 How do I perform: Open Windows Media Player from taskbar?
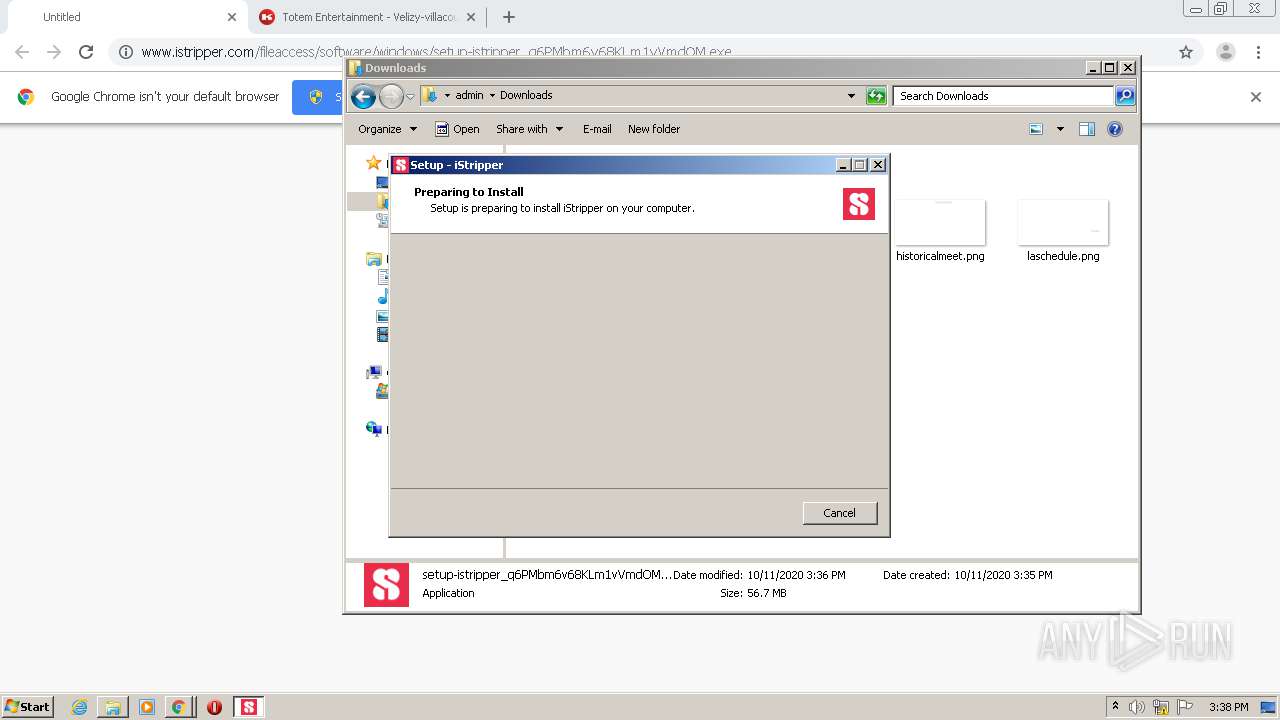pyautogui.click(x=146, y=707)
